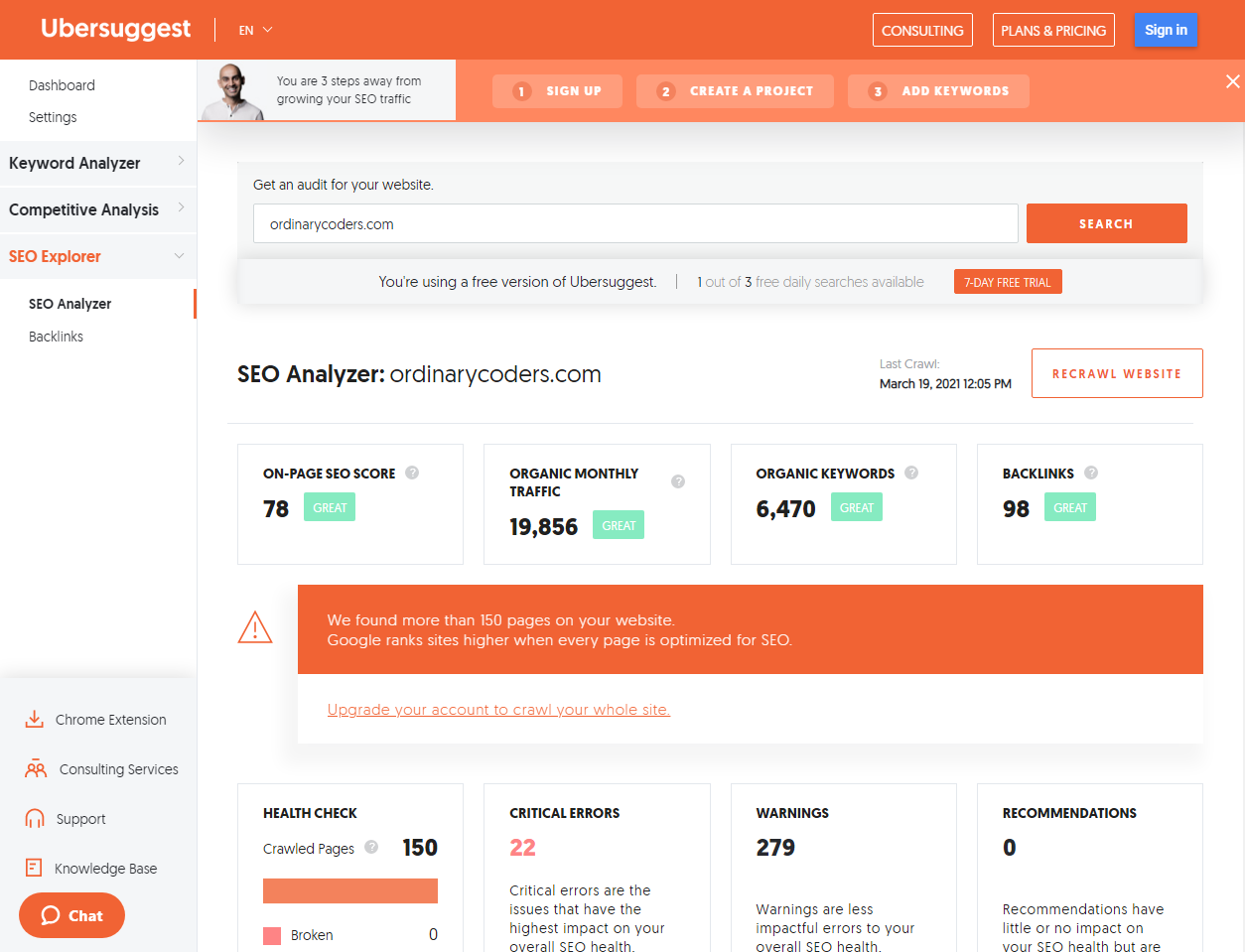Open upgrade your account link
Image resolution: width=1245 pixels, height=952 pixels.
(498, 710)
